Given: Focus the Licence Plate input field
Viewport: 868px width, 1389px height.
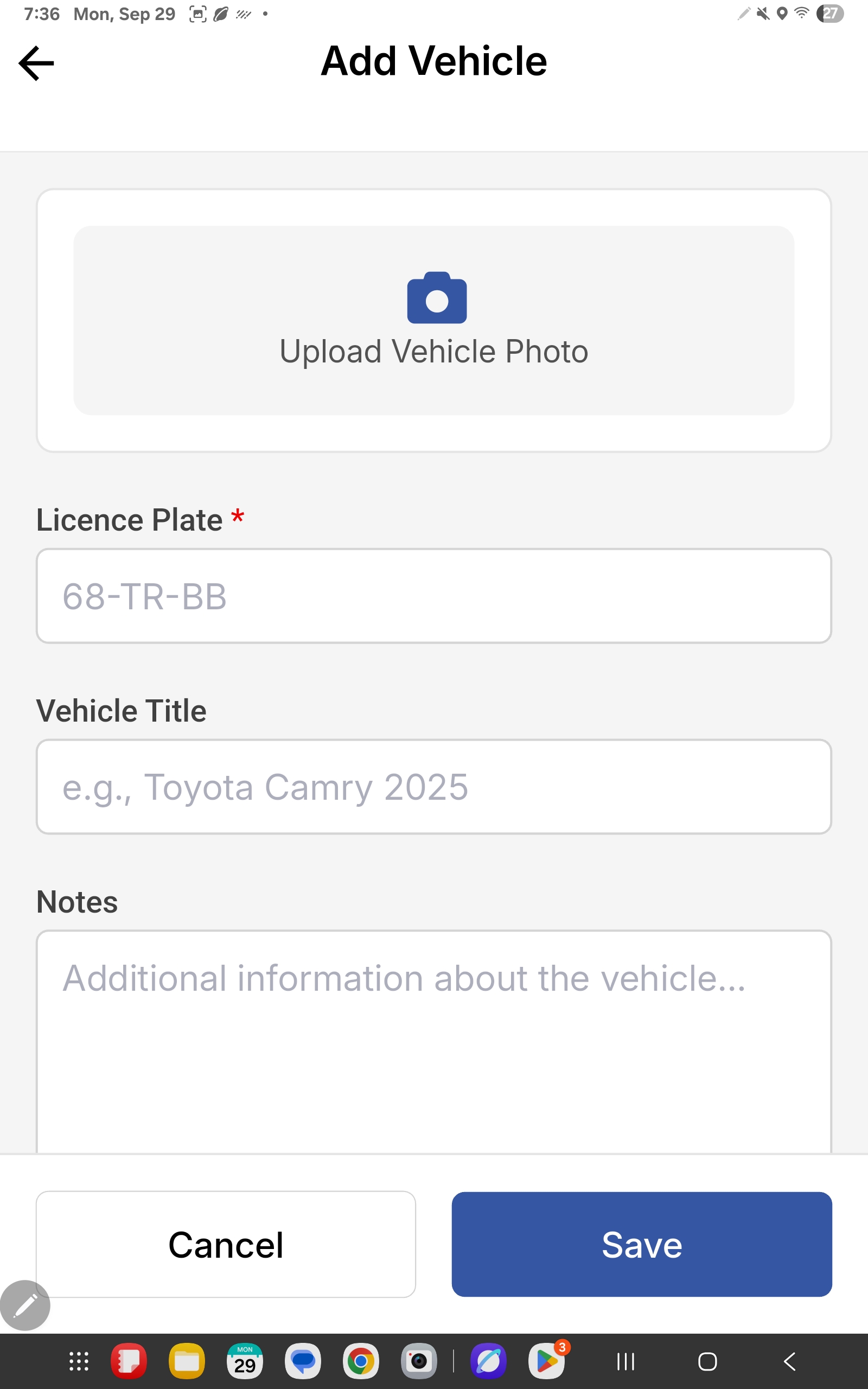Looking at the screenshot, I should click(434, 596).
